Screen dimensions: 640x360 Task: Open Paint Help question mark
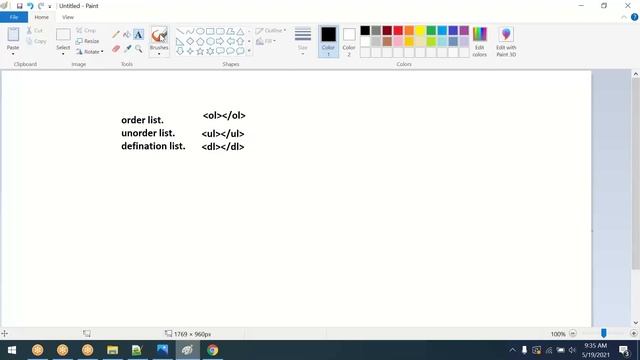[634, 17]
